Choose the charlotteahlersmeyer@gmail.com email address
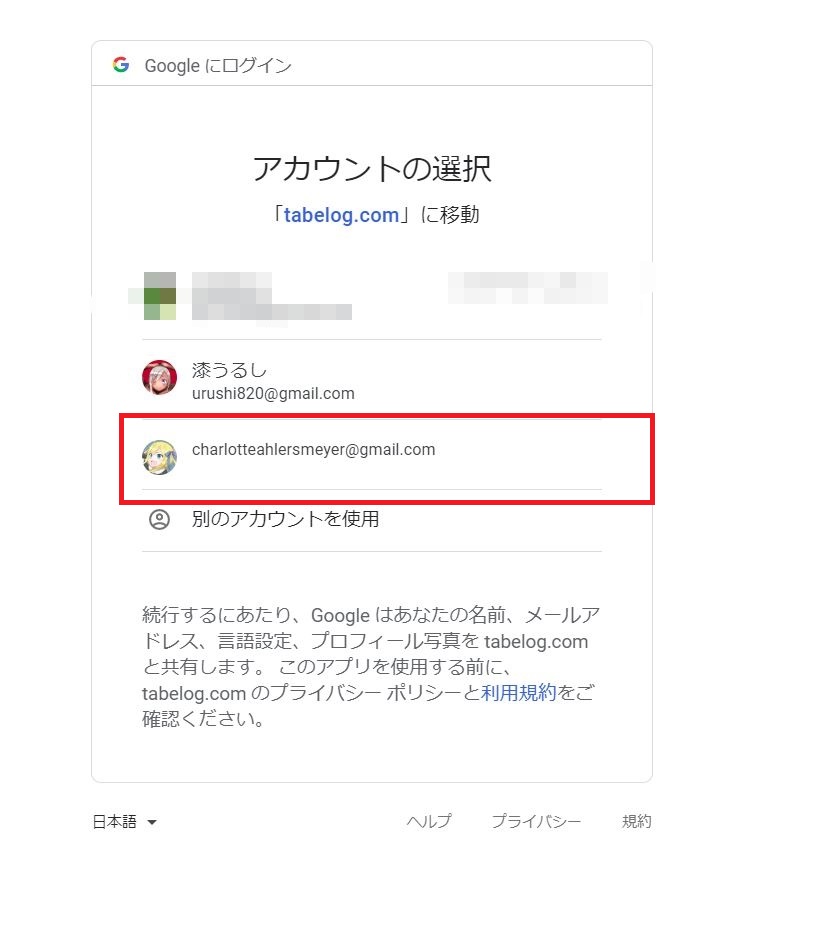 [313, 449]
